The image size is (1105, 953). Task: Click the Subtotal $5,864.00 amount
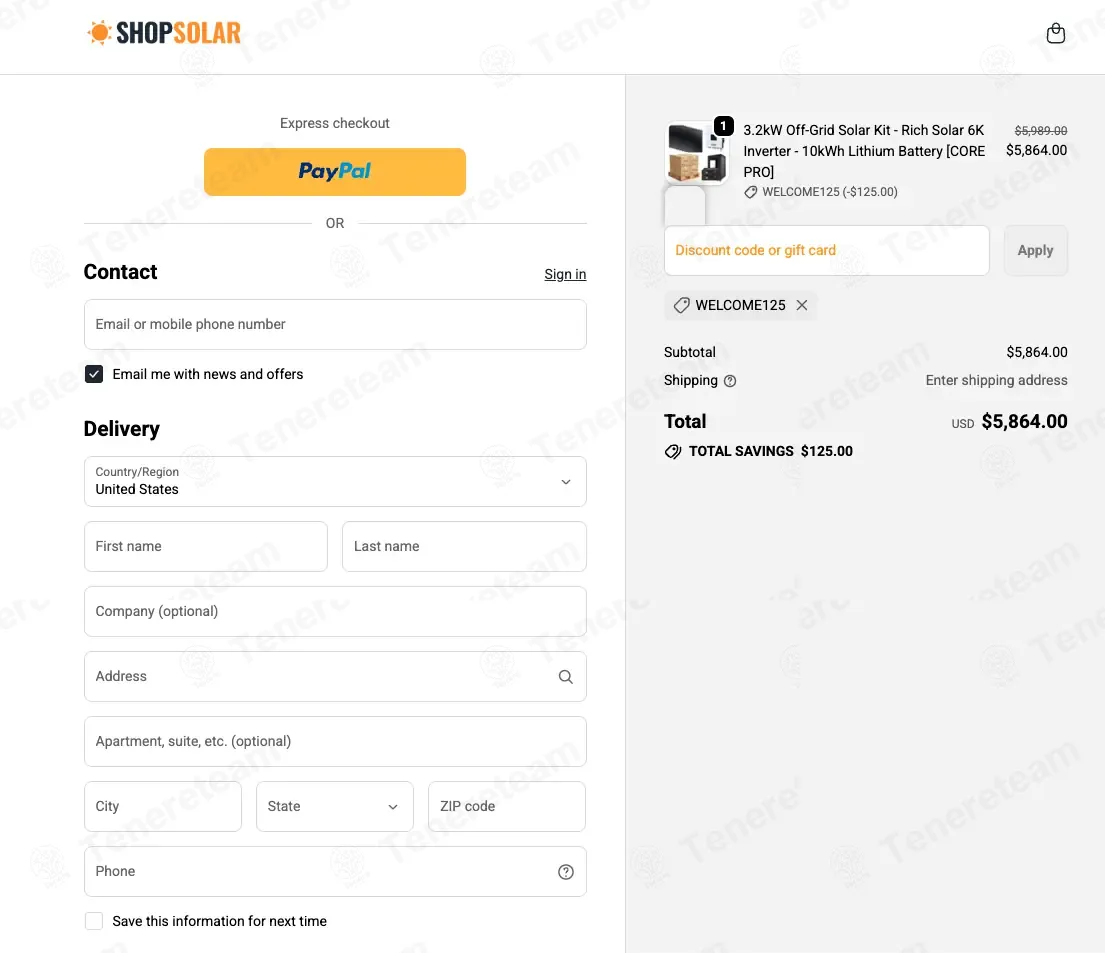click(1037, 352)
